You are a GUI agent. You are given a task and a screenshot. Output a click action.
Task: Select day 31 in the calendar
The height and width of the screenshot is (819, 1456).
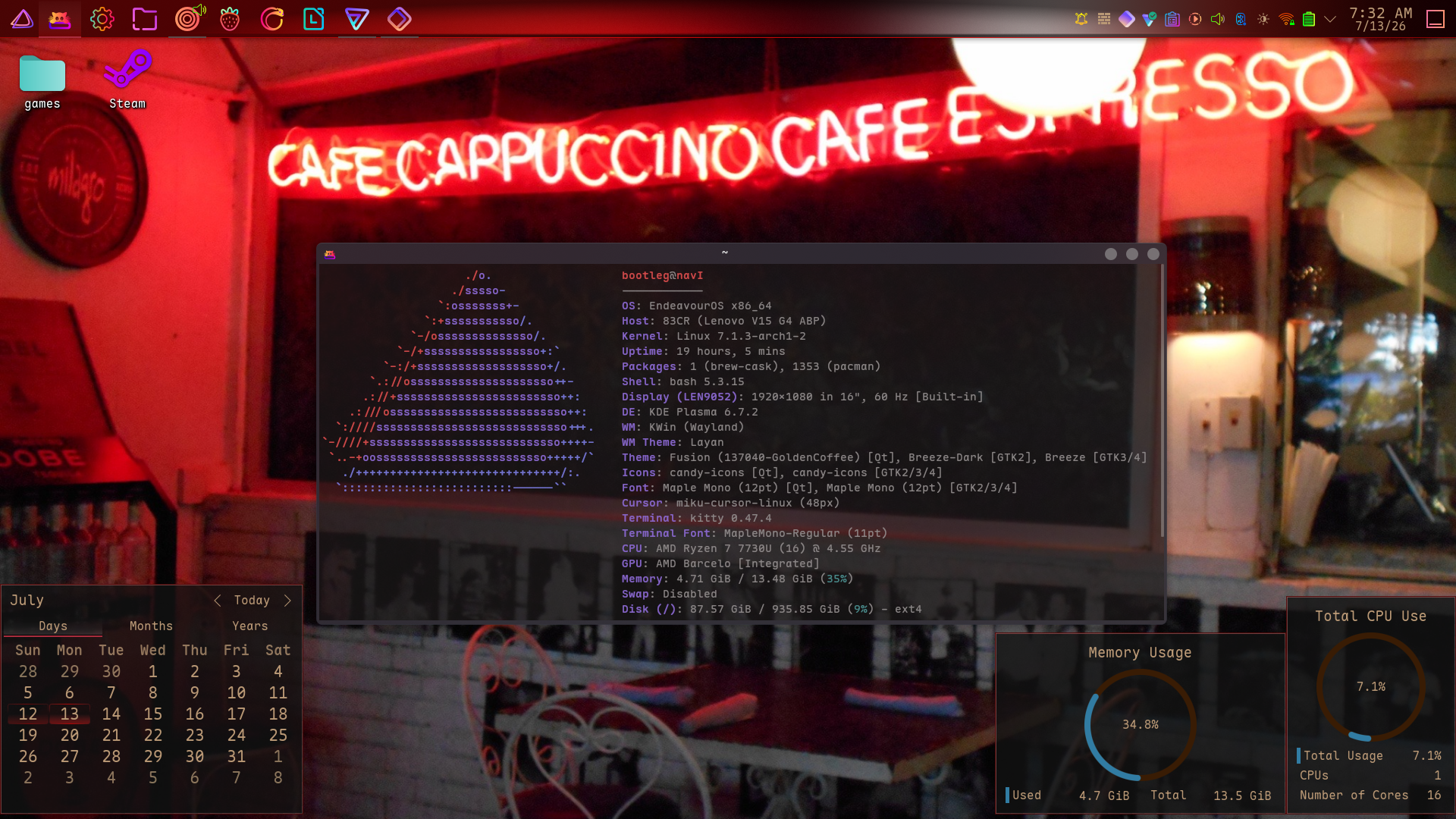[237, 757]
